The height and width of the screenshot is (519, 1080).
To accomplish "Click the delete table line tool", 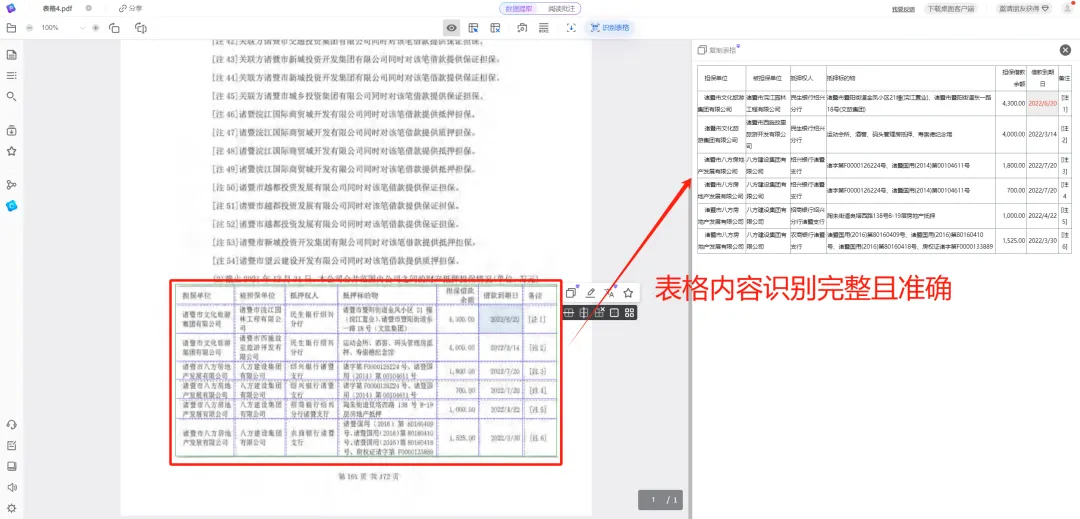I will (599, 313).
